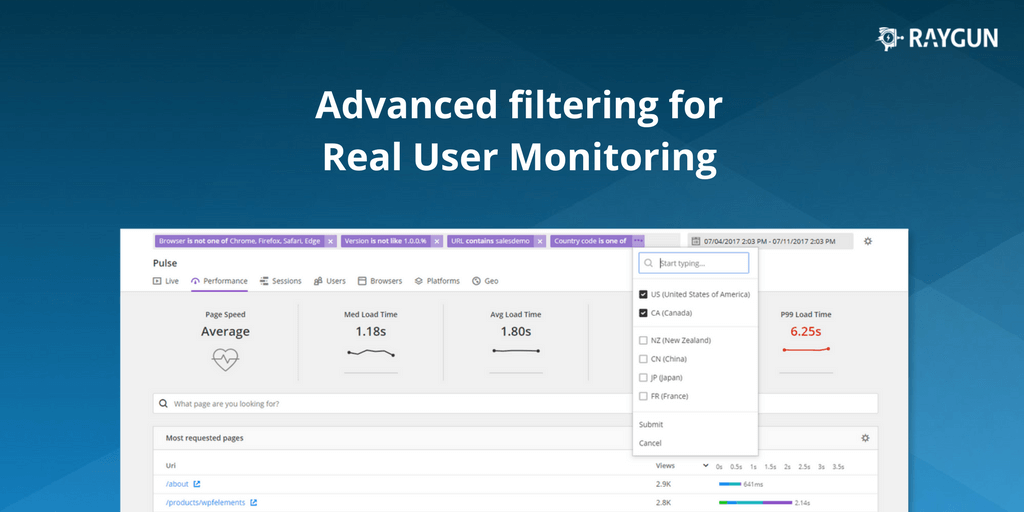Viewport: 1024px width, 512px height.
Task: Select the Page Speed heartbeat icon
Action: pos(225,359)
